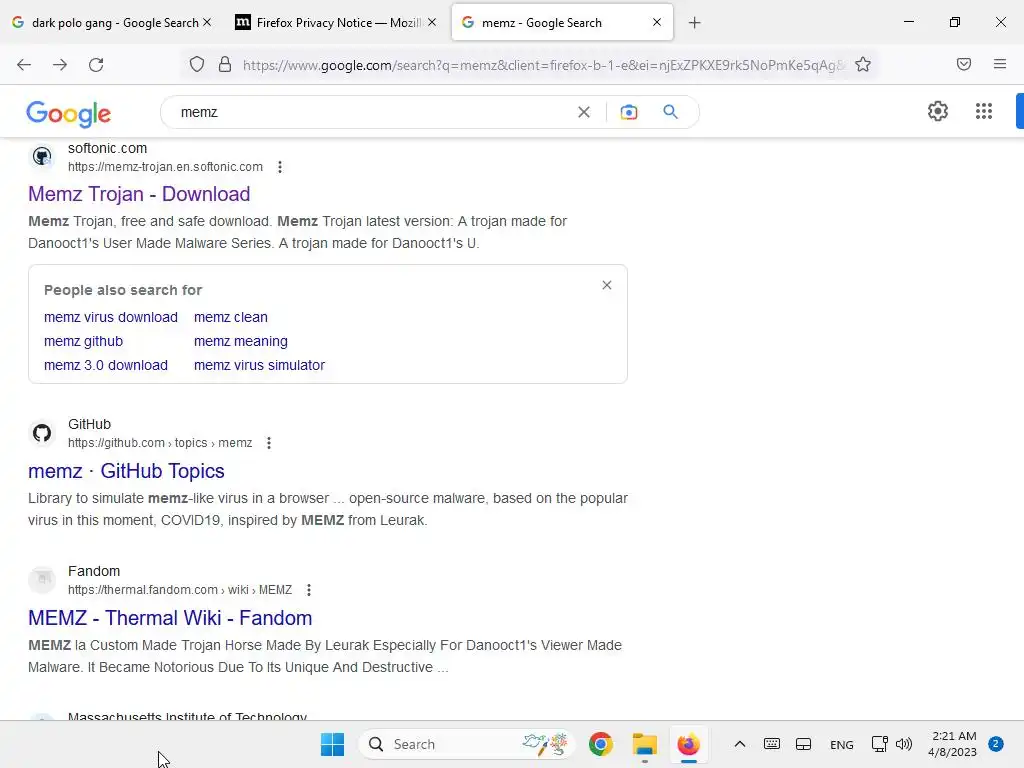Show hidden system tray icons
Image resolution: width=1024 pixels, height=768 pixels.
(x=739, y=744)
